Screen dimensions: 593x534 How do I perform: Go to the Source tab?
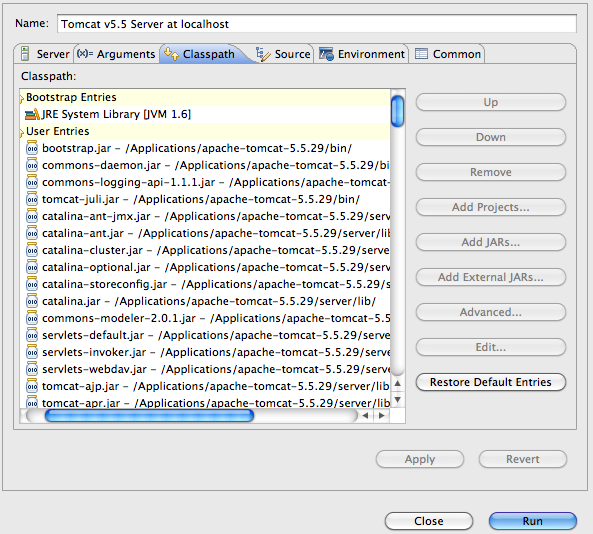284,54
